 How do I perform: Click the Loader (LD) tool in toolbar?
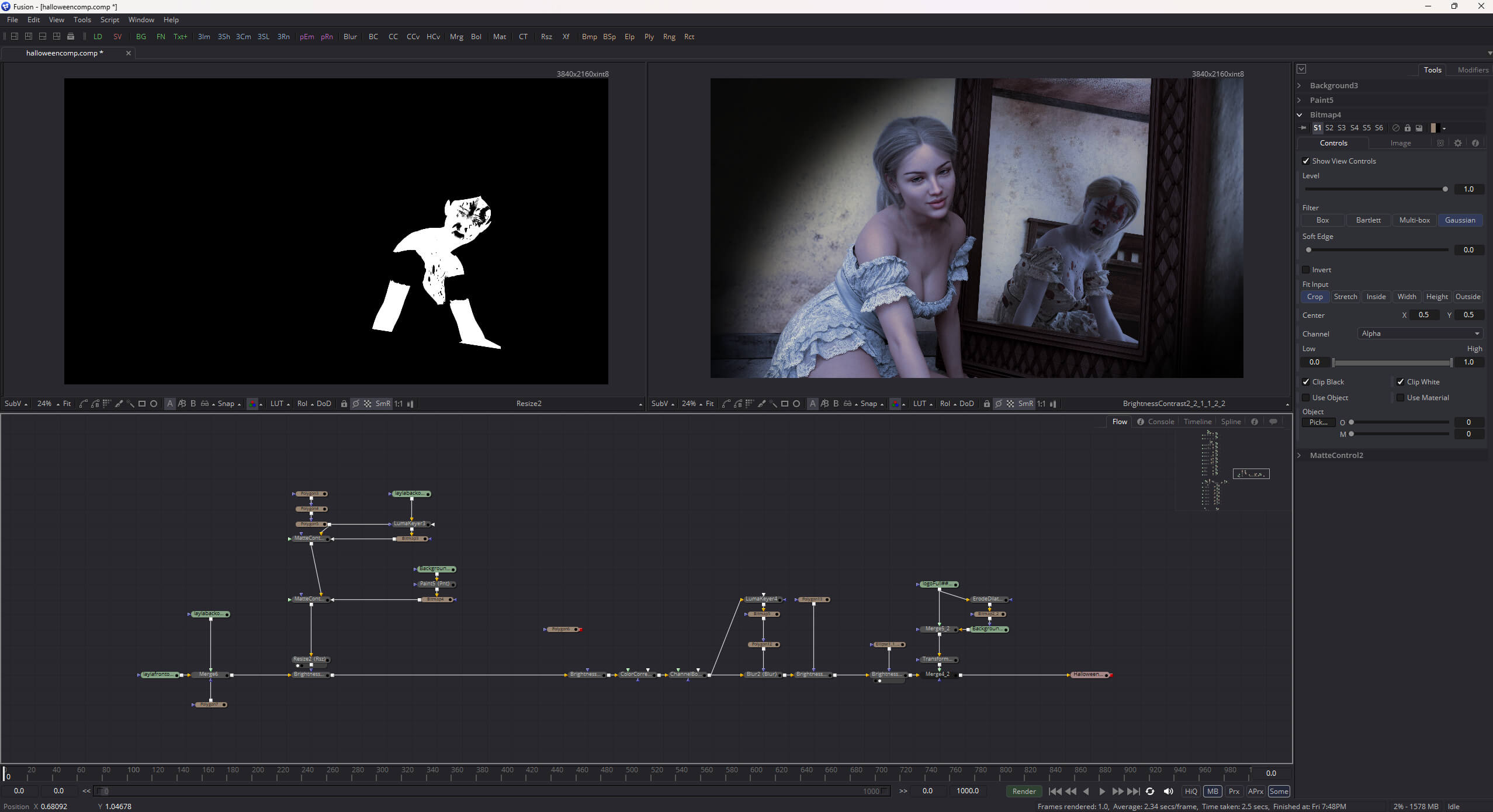click(98, 36)
